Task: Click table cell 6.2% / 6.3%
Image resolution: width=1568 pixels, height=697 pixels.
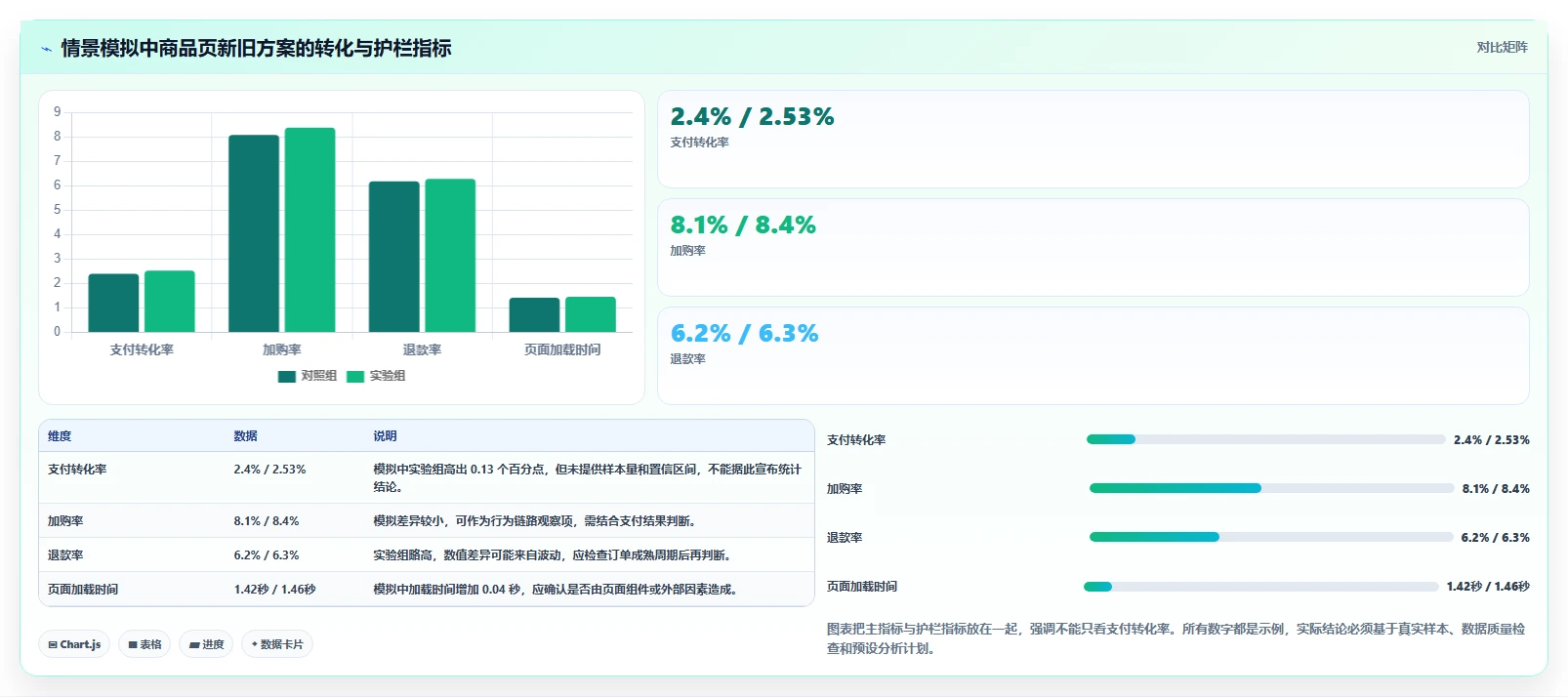Action: point(267,555)
